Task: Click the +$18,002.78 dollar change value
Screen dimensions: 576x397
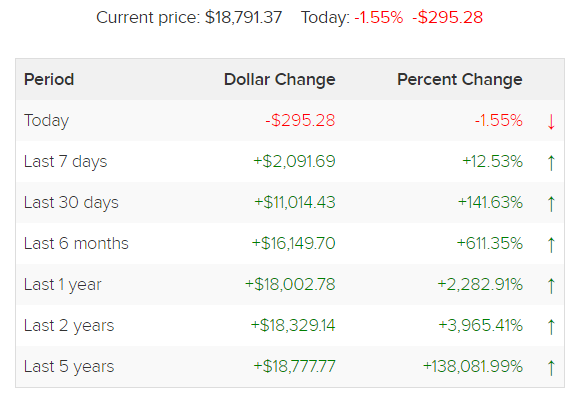Action: pyautogui.click(x=290, y=284)
